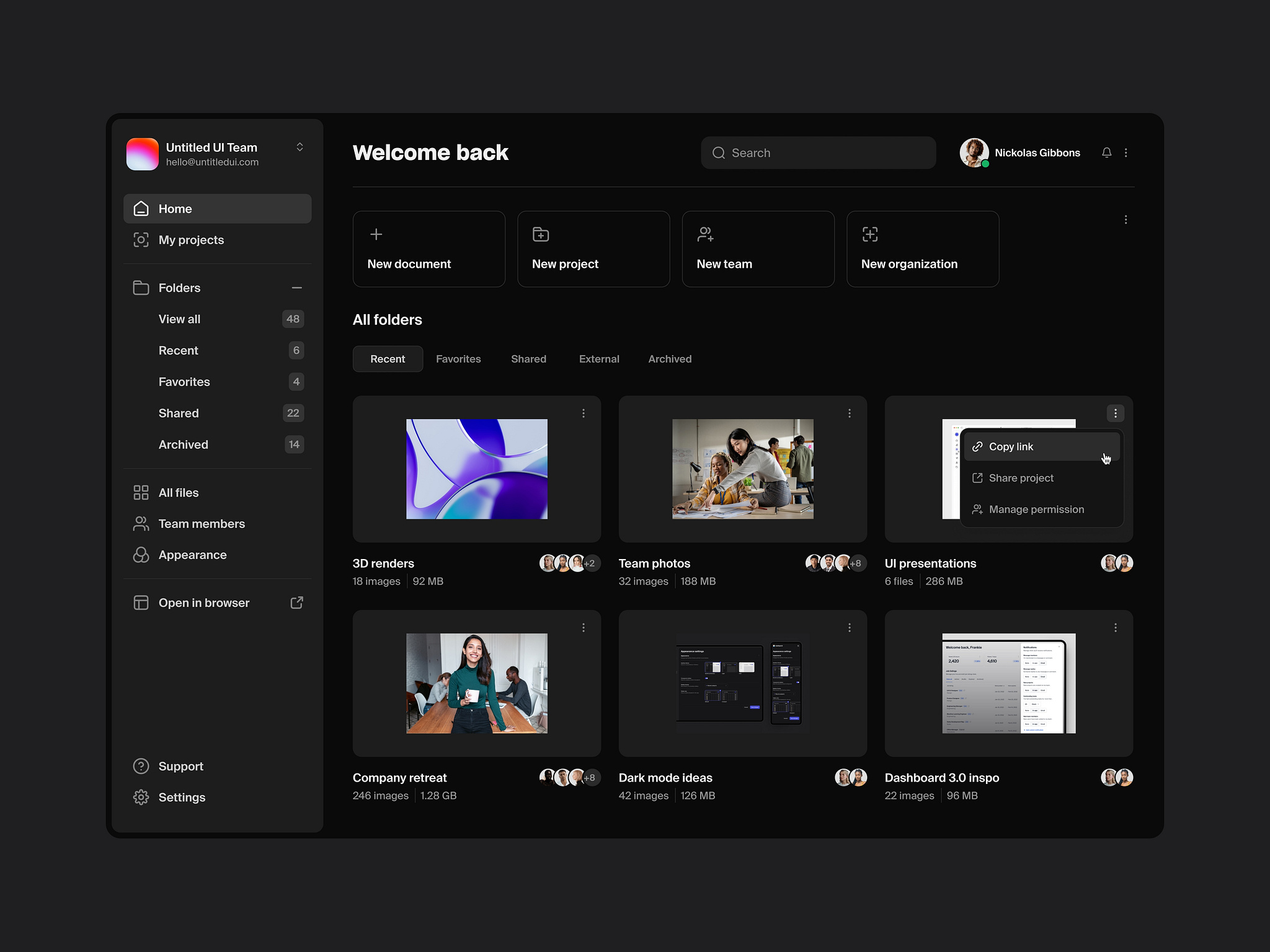The image size is (1270, 952).
Task: Click the Search input field
Action: (818, 152)
